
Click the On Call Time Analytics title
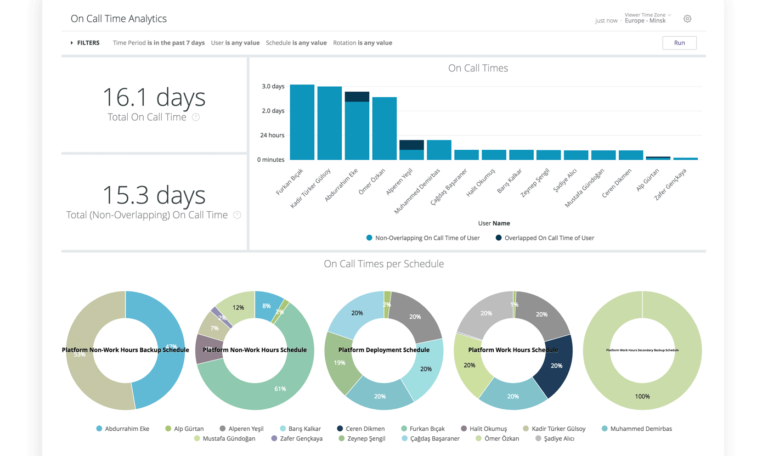point(119,19)
